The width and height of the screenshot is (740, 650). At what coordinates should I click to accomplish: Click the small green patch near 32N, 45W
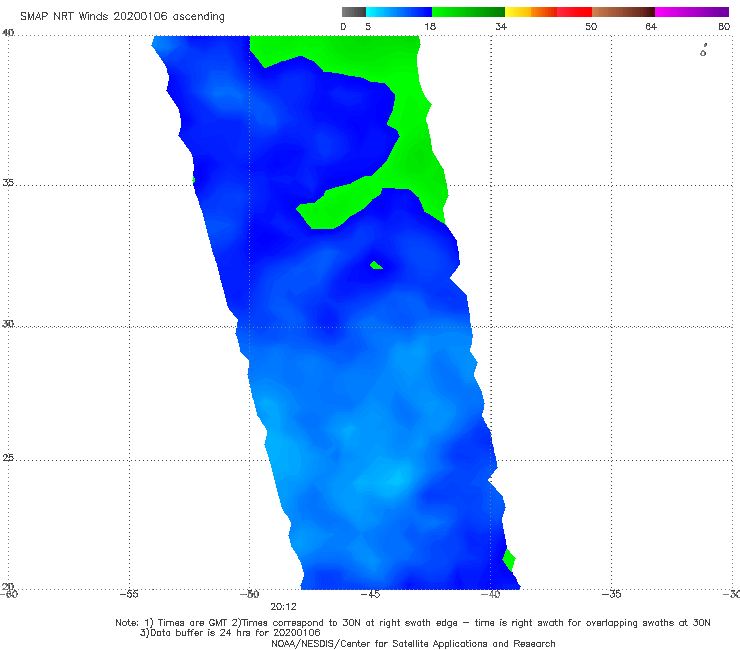[x=376, y=265]
